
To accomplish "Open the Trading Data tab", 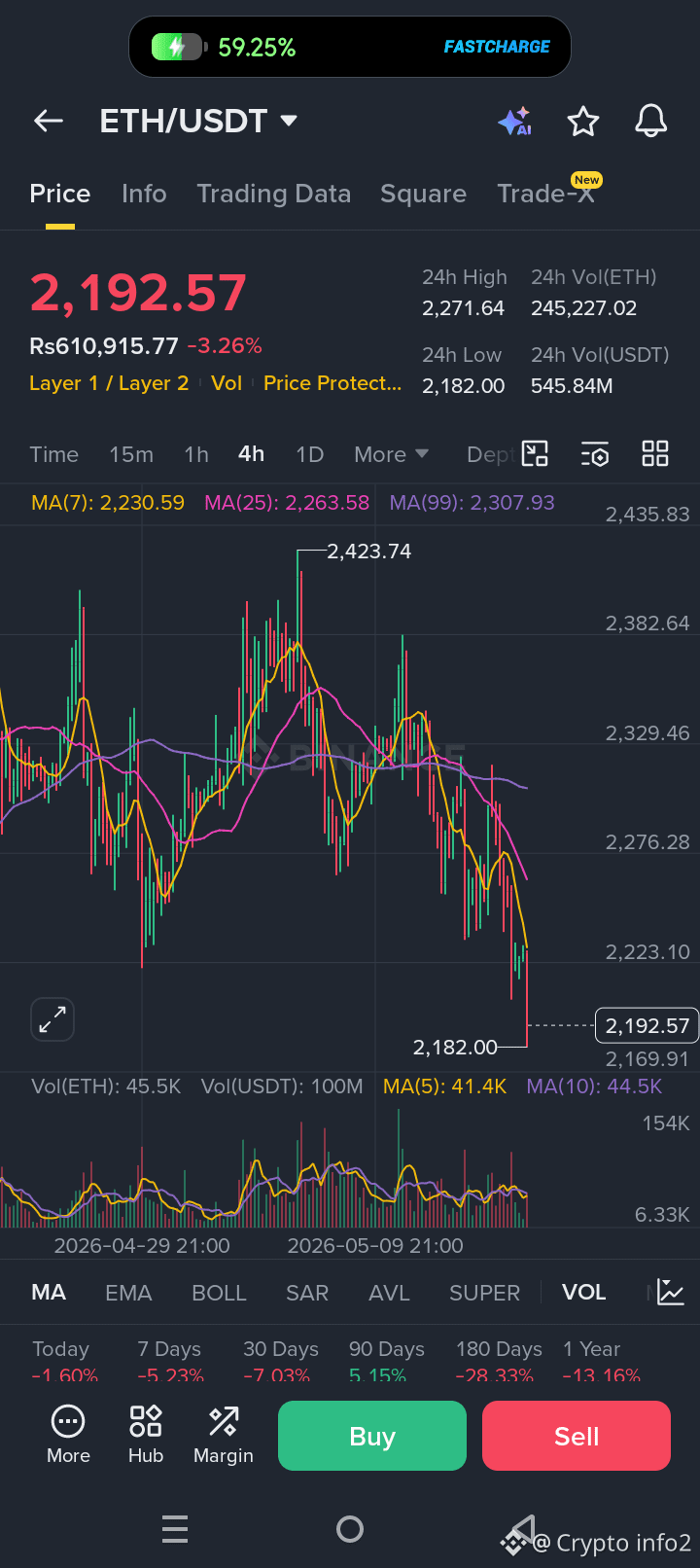I will [x=274, y=194].
